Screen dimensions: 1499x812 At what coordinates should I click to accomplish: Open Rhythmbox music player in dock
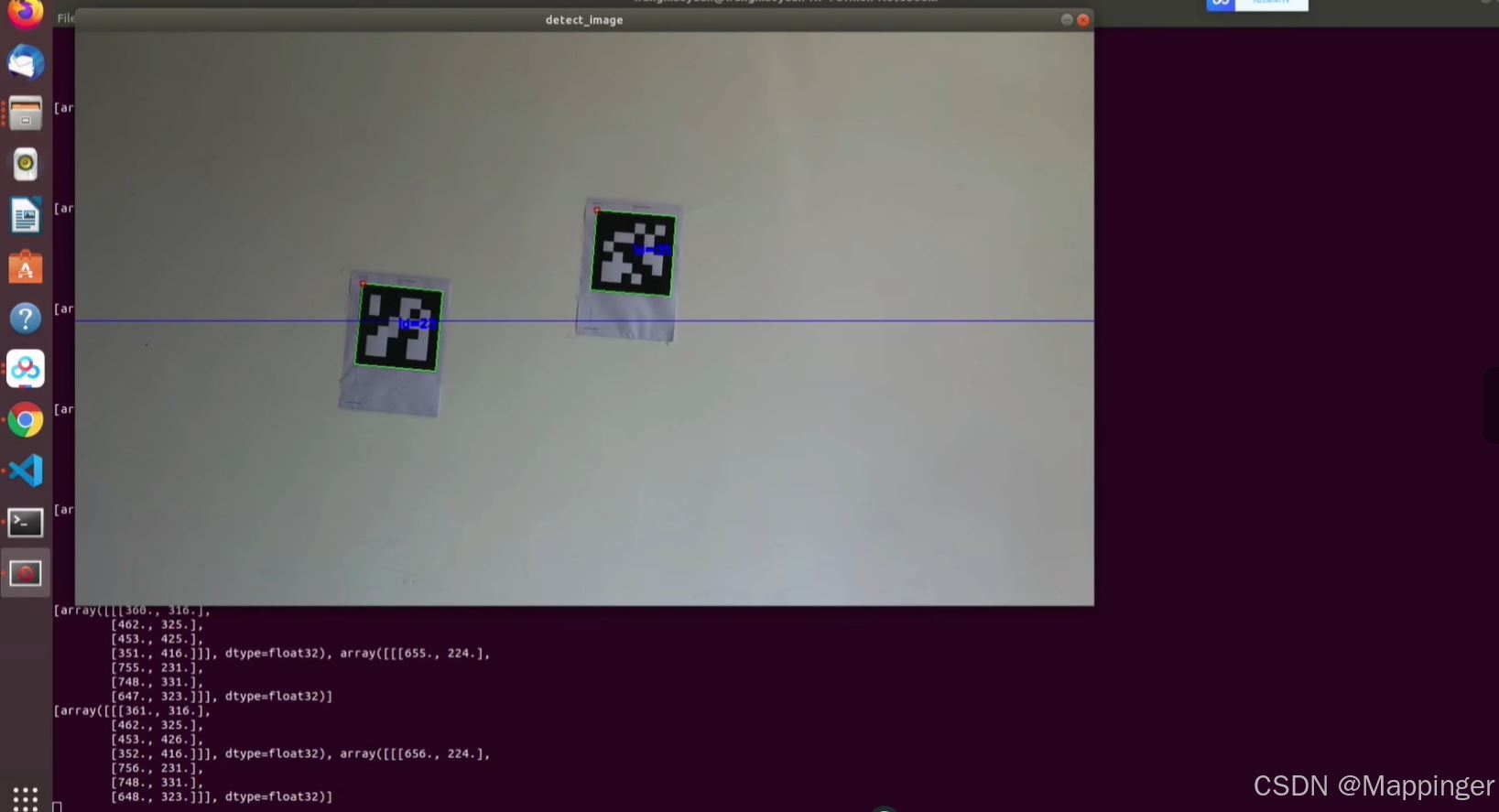click(x=26, y=165)
